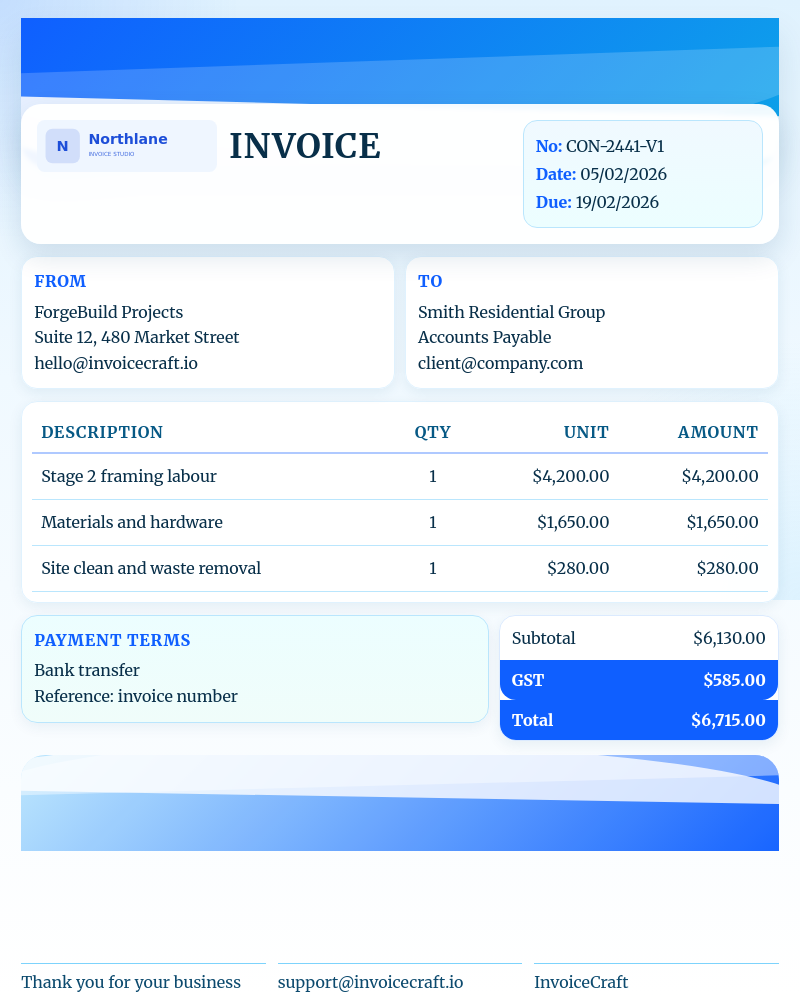The image size is (800, 995).
Task: Click unit price of Site clean row
Action: coord(578,569)
